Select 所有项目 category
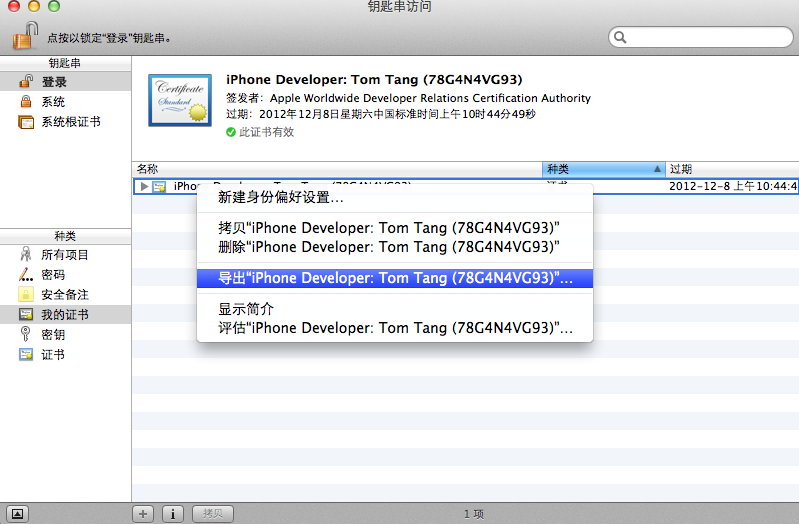799x524 pixels. (x=65, y=254)
